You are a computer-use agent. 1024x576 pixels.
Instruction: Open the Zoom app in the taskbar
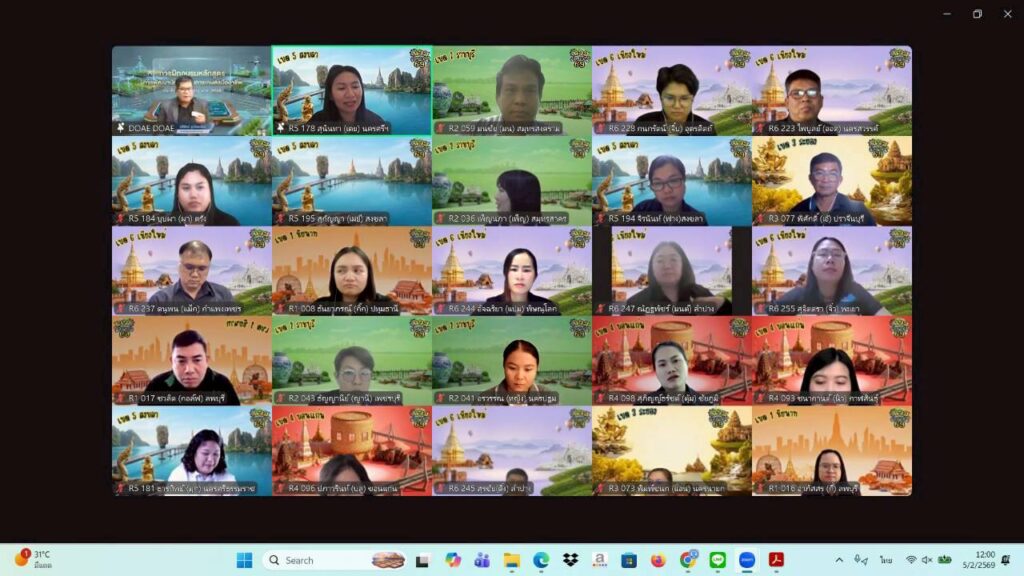coord(746,560)
